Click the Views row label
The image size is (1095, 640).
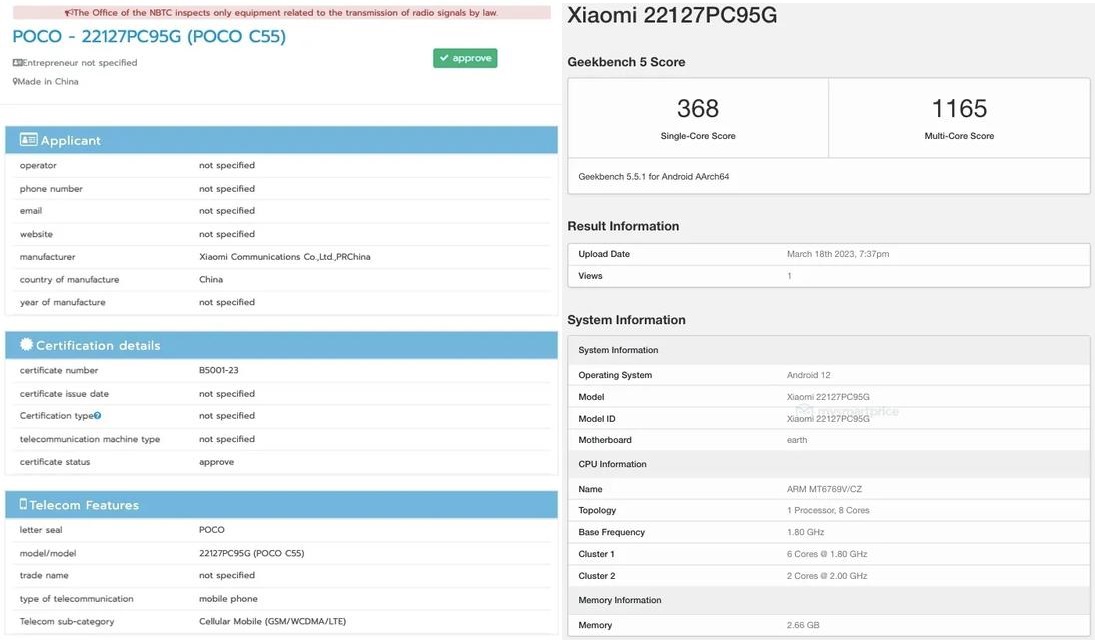[x=590, y=276]
